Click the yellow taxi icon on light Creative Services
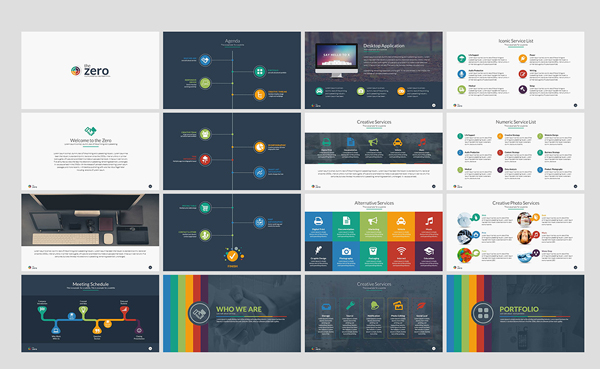 (x=398, y=142)
